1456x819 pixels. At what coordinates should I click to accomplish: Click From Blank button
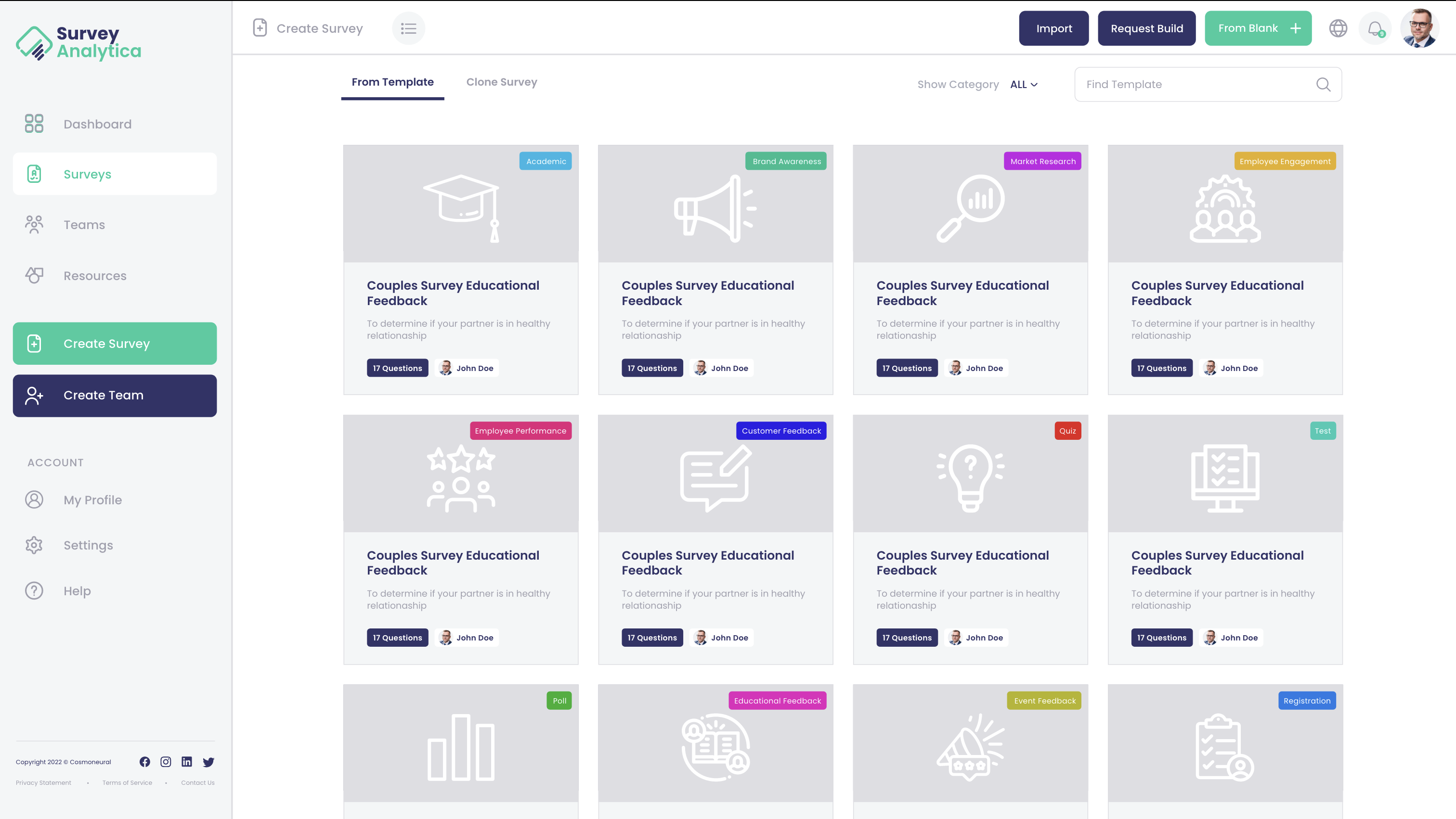click(x=1258, y=28)
